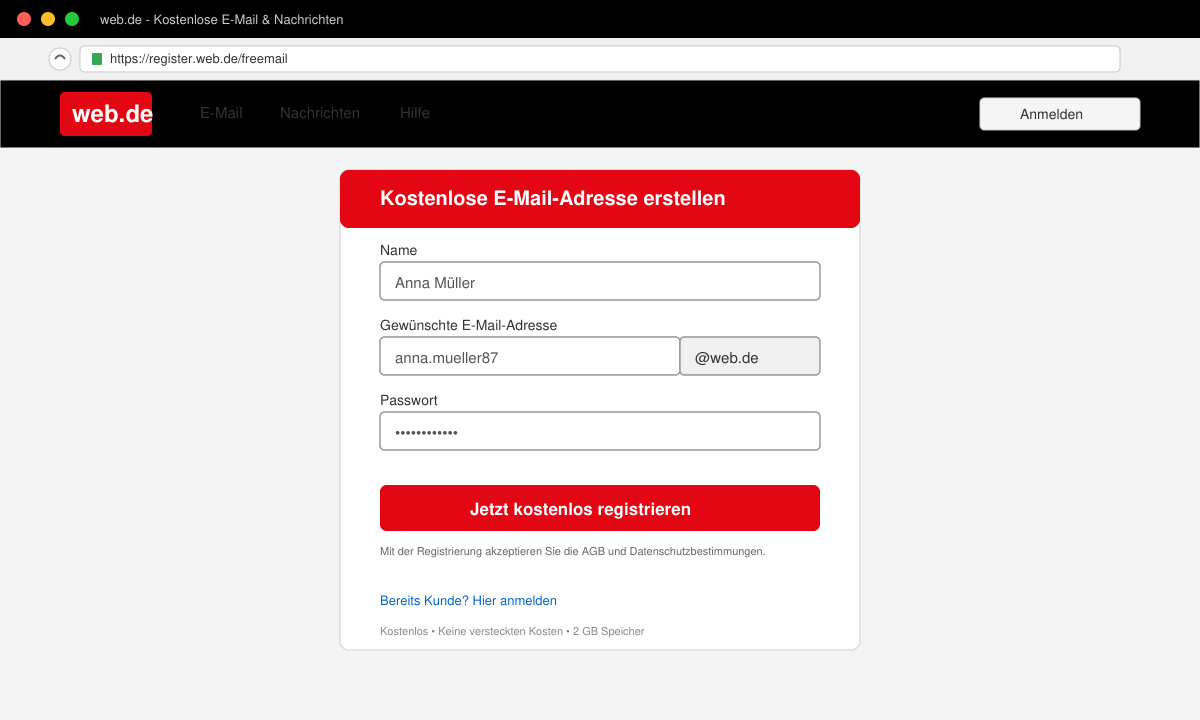Open the @web.de domain selector
The width and height of the screenshot is (1200, 720).
[750, 356]
